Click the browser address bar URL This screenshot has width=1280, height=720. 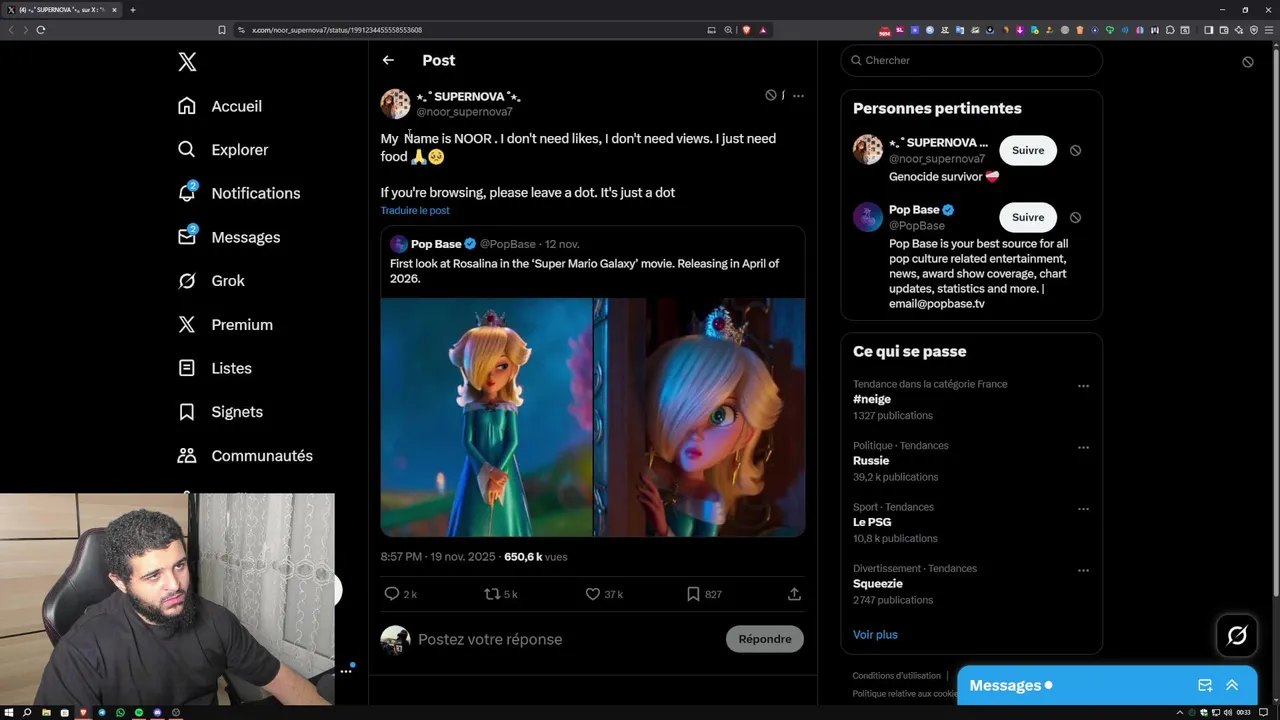(x=336, y=30)
